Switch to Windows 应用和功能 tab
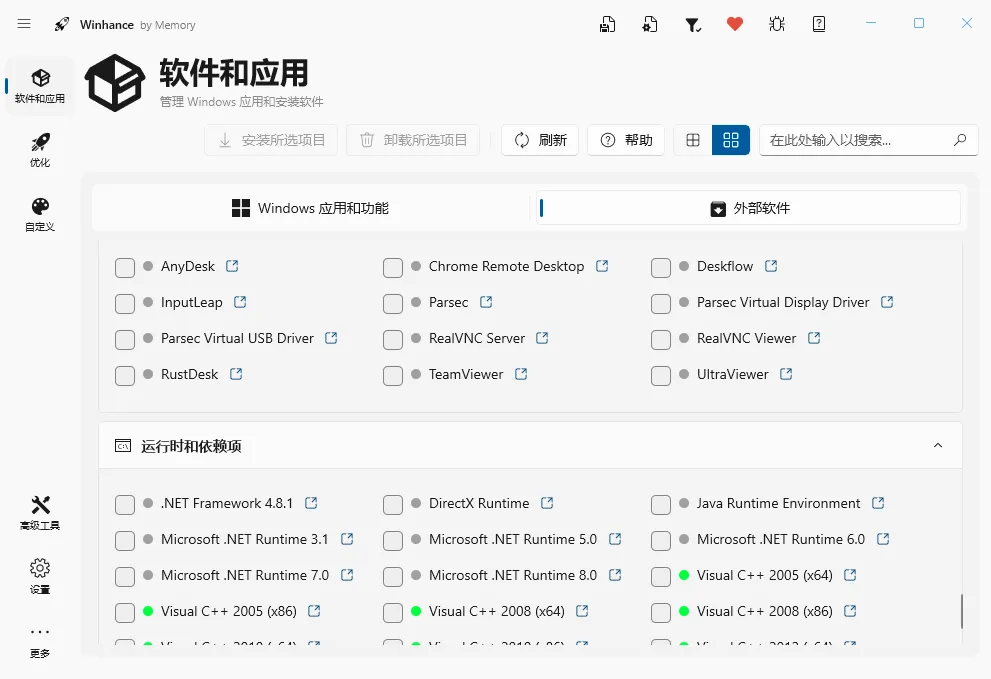The height and width of the screenshot is (679, 991). click(x=310, y=208)
